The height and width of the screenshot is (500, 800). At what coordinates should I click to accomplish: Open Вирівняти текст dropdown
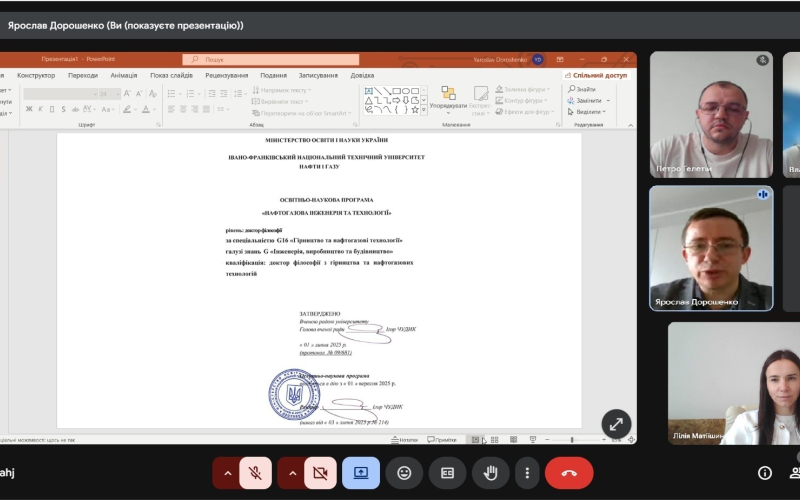pos(281,102)
